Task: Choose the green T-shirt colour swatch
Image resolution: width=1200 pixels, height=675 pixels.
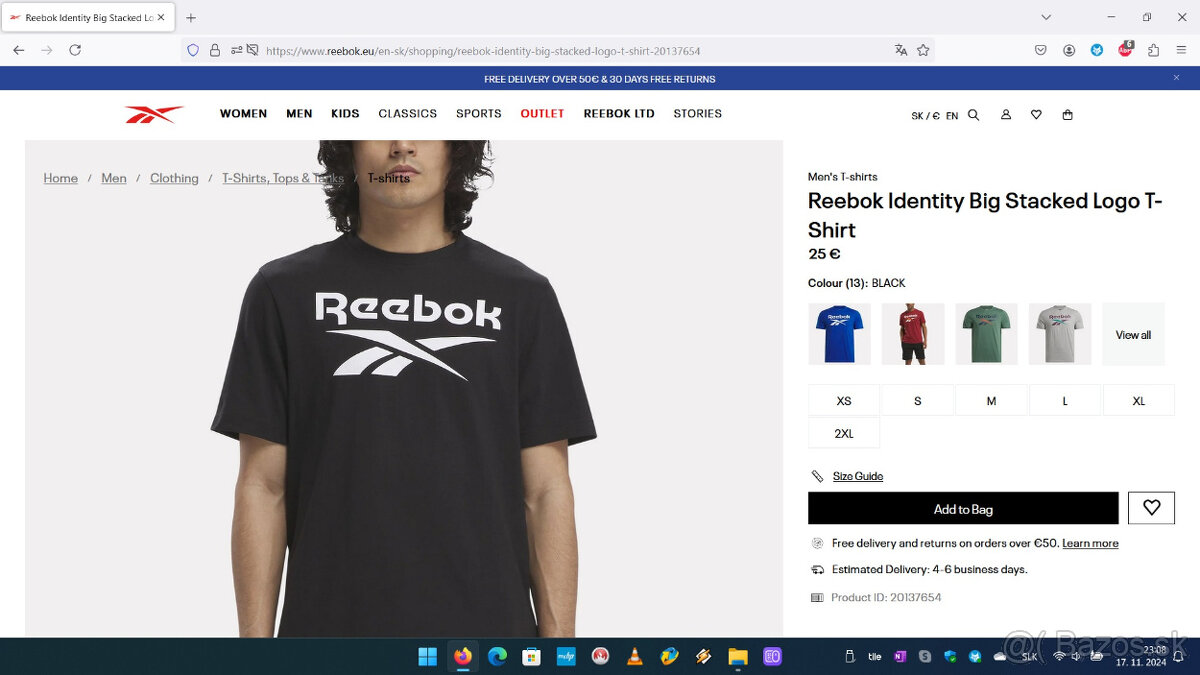Action: (x=986, y=334)
